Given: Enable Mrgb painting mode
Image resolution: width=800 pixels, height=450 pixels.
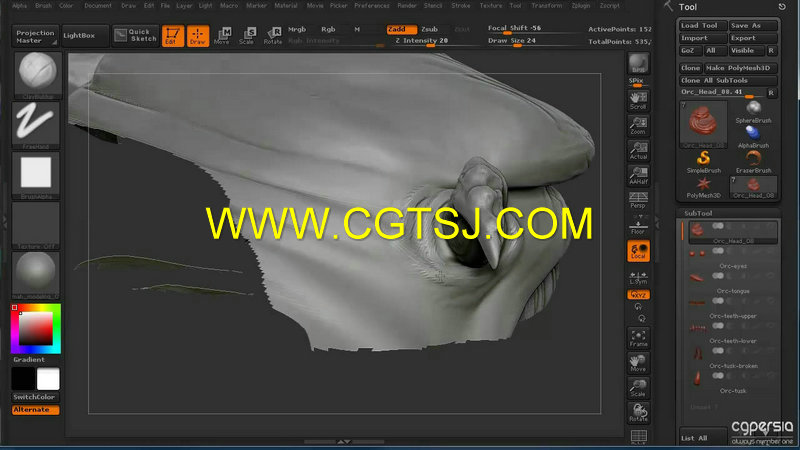Looking at the screenshot, I should coord(297,30).
